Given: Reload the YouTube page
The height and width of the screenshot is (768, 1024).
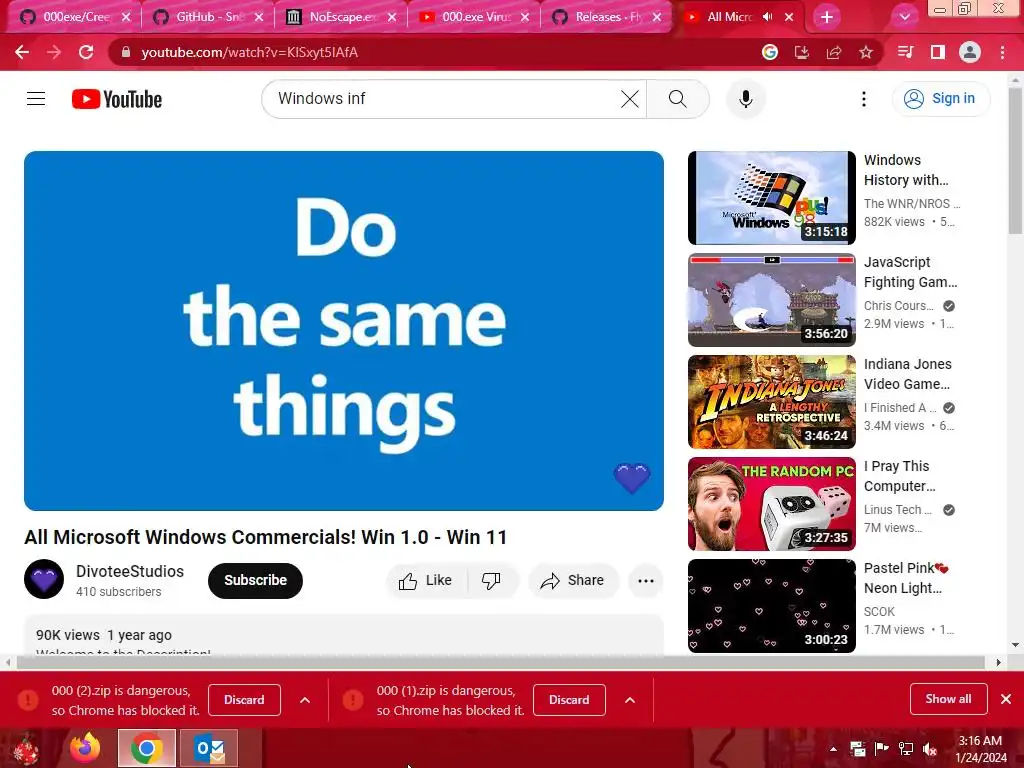Looking at the screenshot, I should [86, 52].
